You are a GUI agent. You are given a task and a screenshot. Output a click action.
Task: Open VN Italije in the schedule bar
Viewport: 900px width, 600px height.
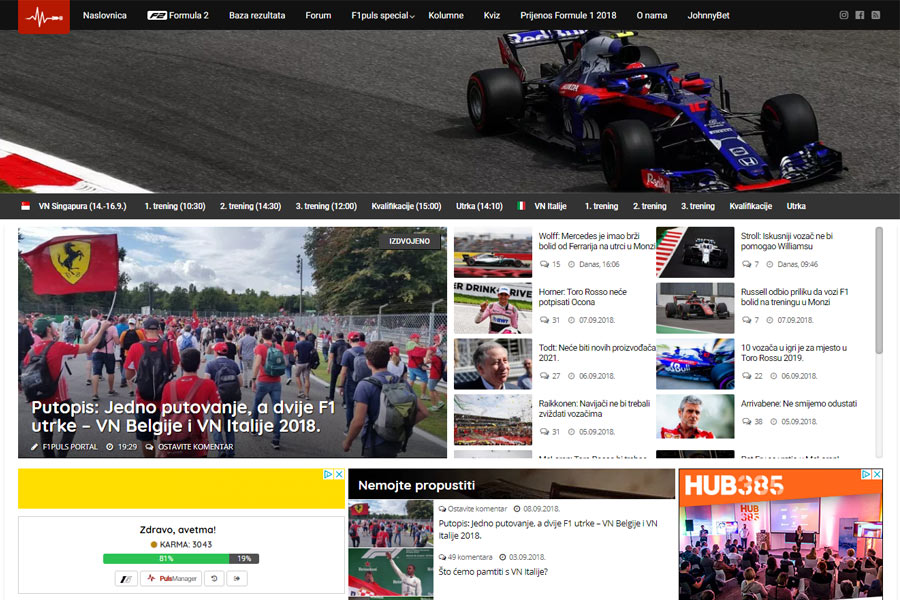pos(550,206)
